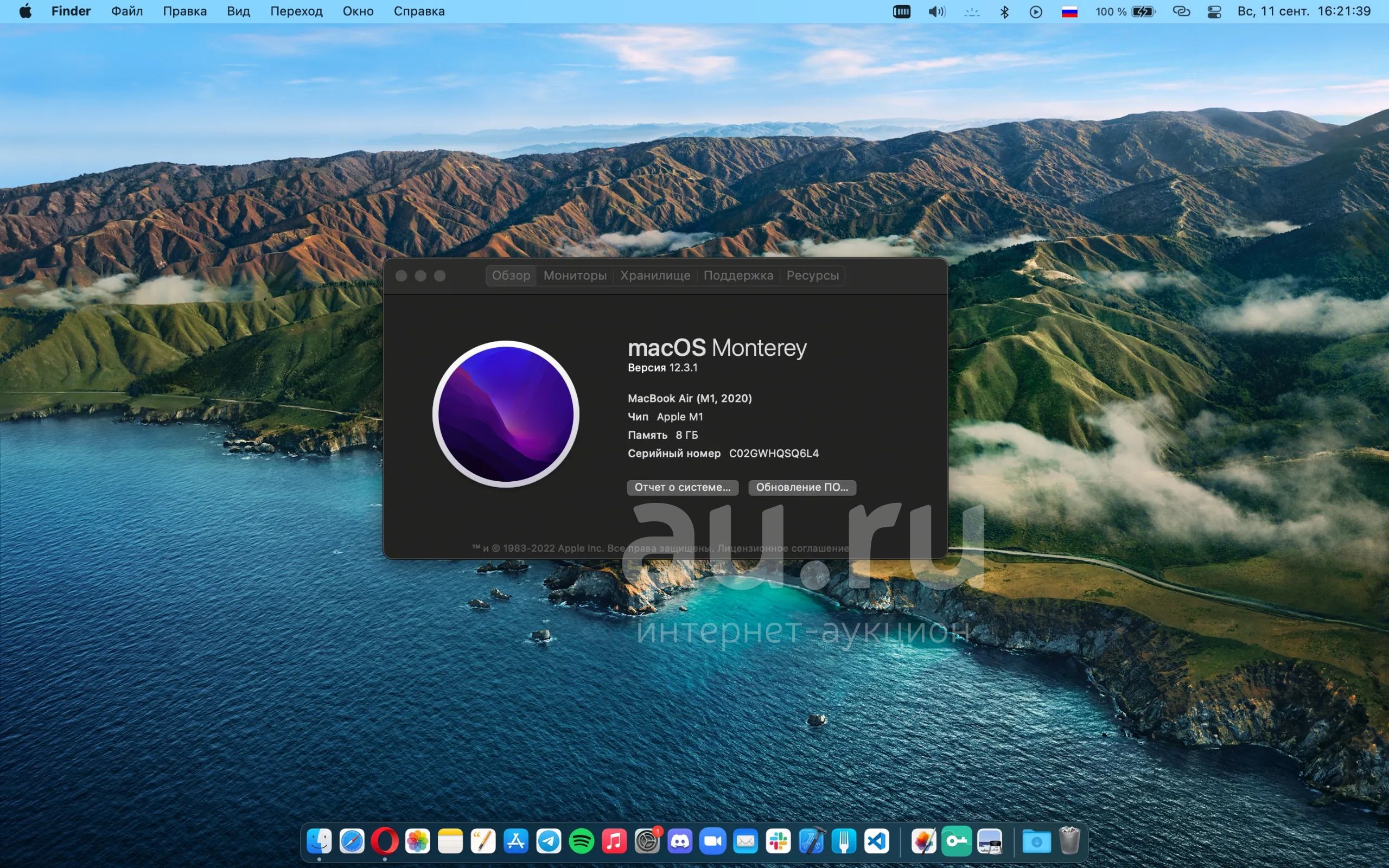
Task: Open the Finder menu in the menu bar
Action: (71, 11)
